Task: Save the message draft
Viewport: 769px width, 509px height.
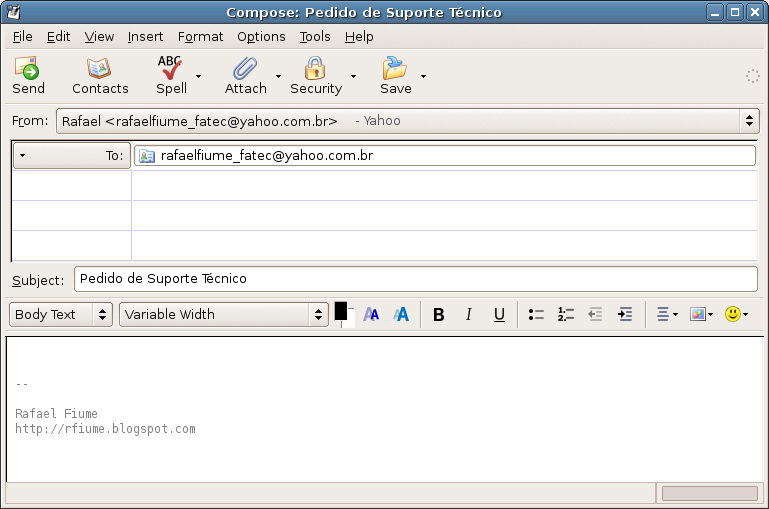Action: tap(395, 76)
